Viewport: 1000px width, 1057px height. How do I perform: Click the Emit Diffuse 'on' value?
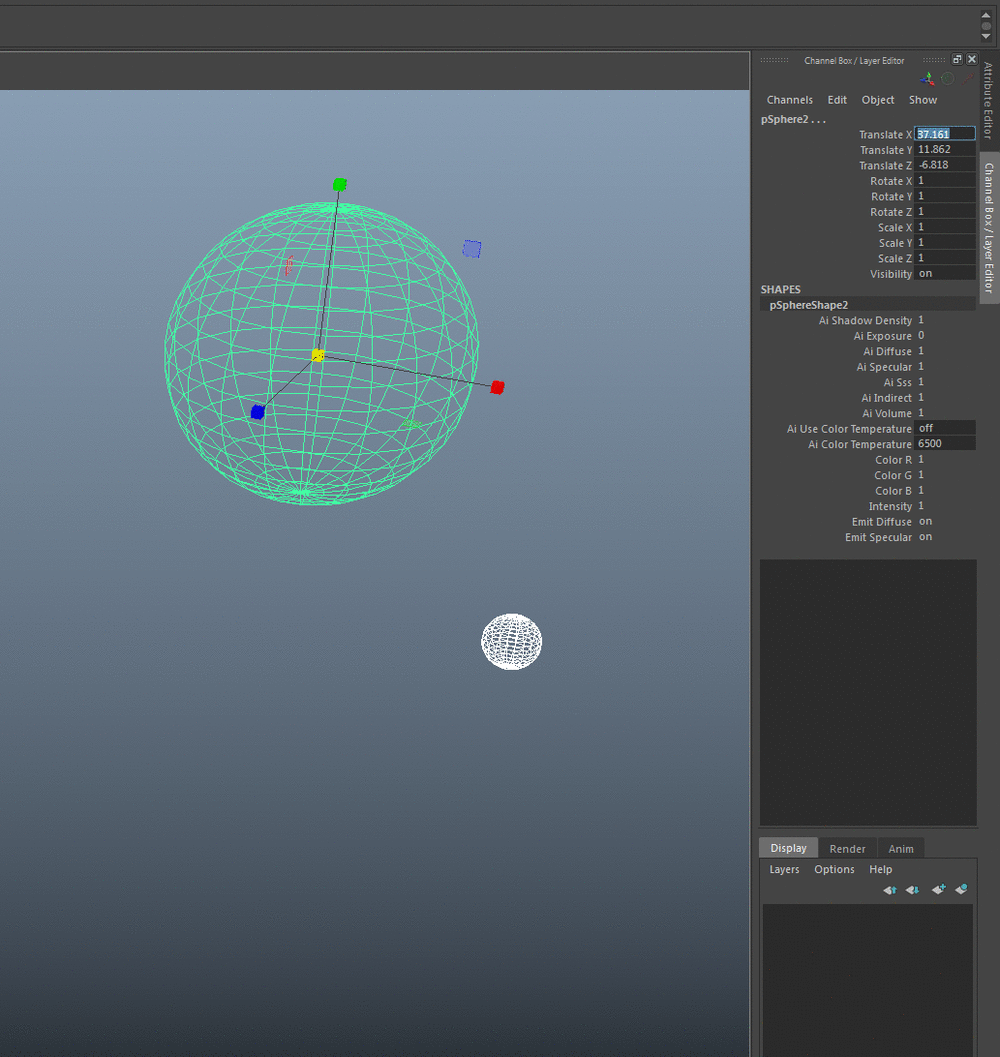926,521
